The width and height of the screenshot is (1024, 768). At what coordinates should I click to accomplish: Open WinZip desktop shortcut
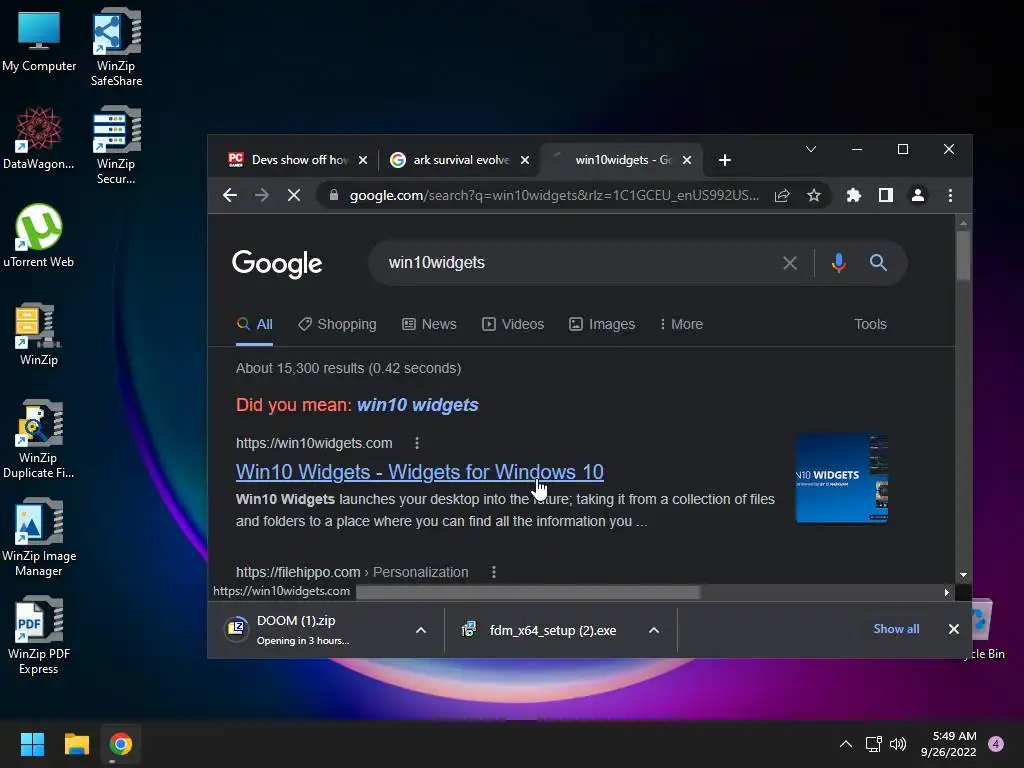(39, 334)
